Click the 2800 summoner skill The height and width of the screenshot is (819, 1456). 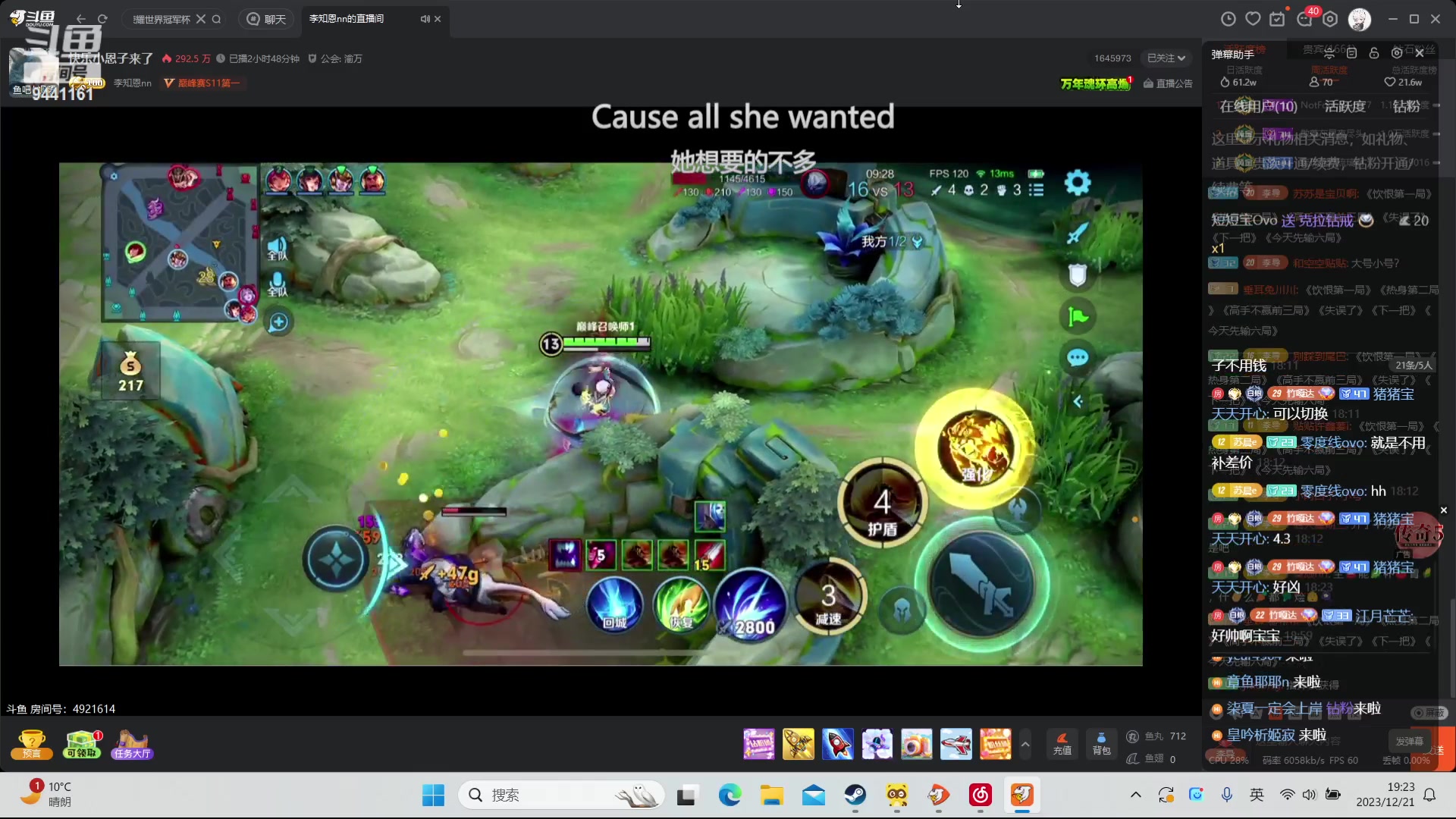[750, 604]
